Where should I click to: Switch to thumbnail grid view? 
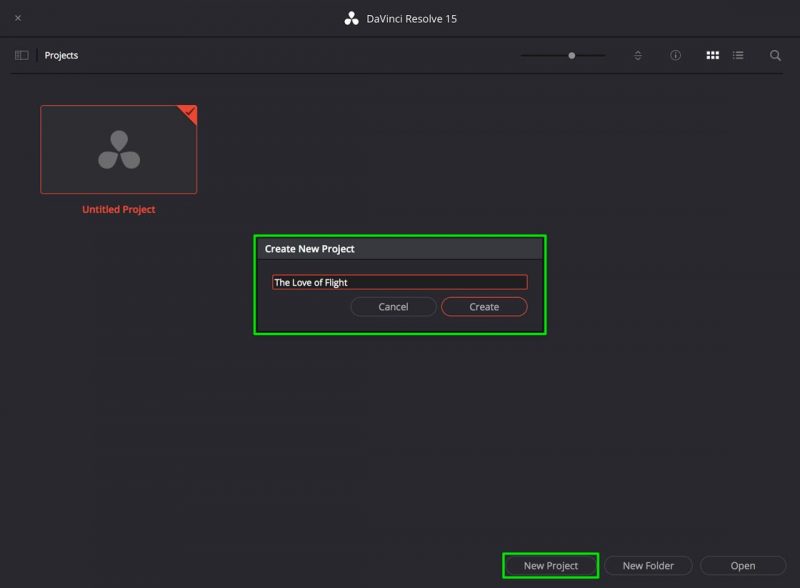coord(712,55)
